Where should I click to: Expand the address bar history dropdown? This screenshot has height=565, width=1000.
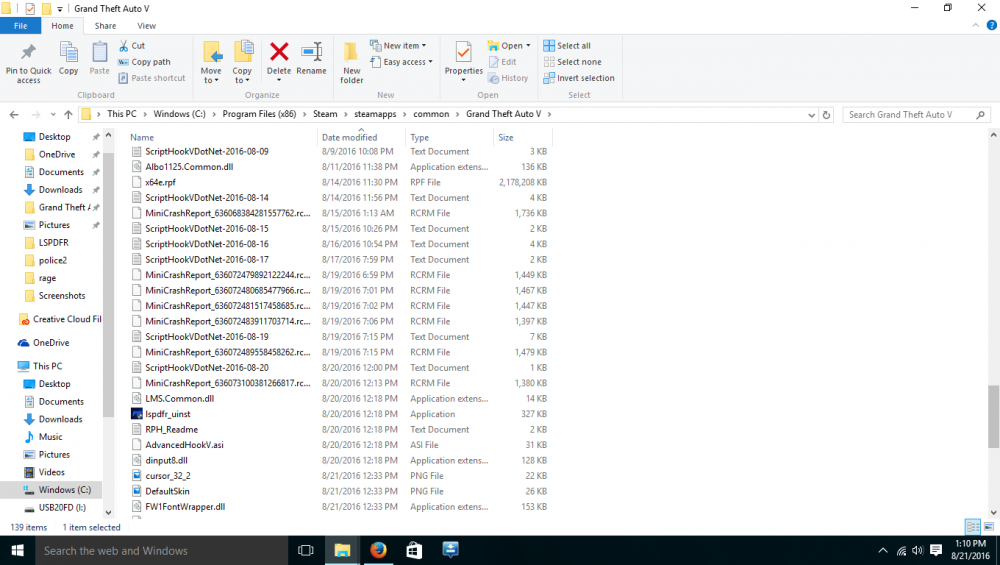(x=811, y=115)
